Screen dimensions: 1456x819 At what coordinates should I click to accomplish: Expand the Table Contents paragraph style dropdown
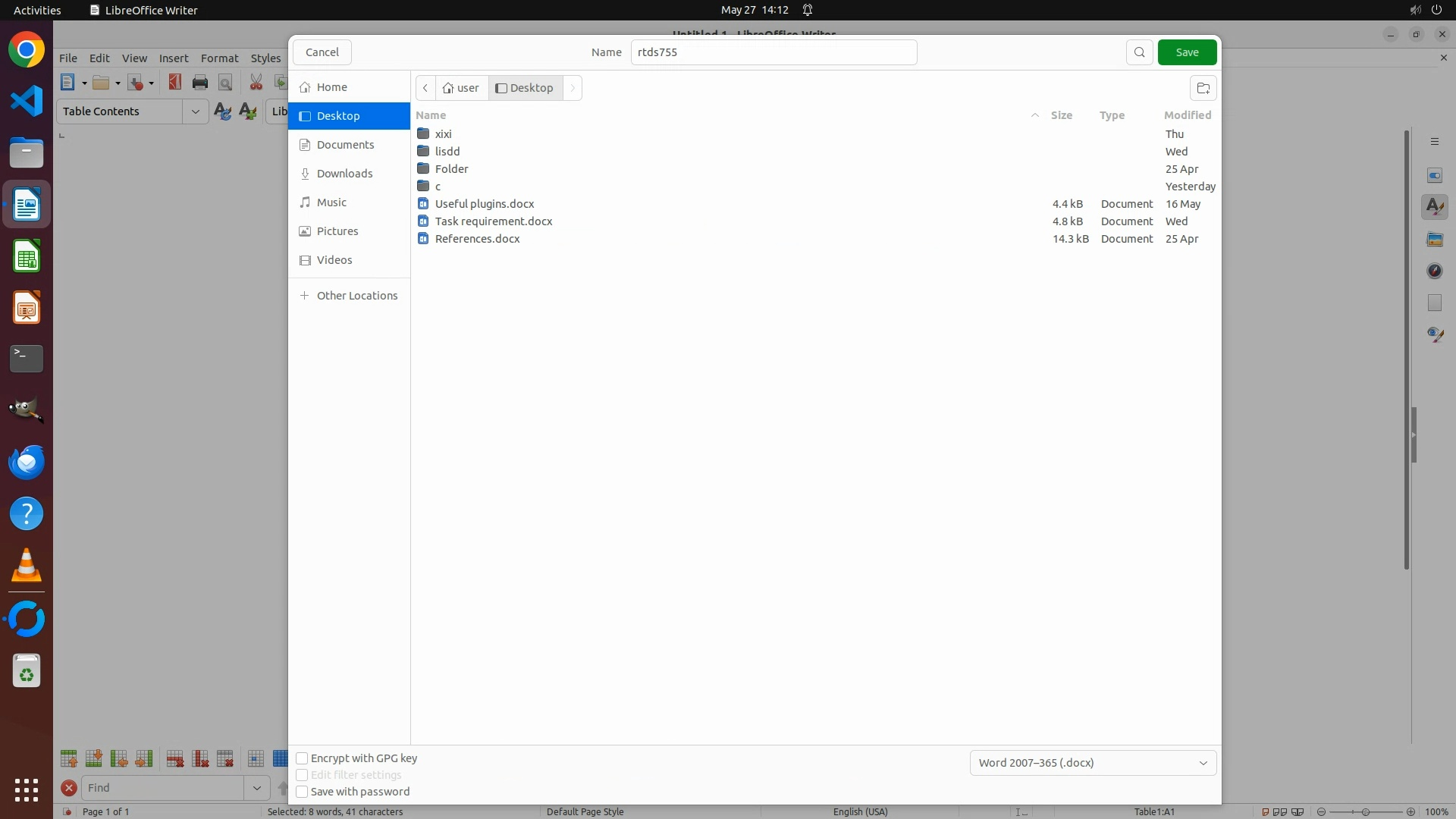(x=195, y=111)
